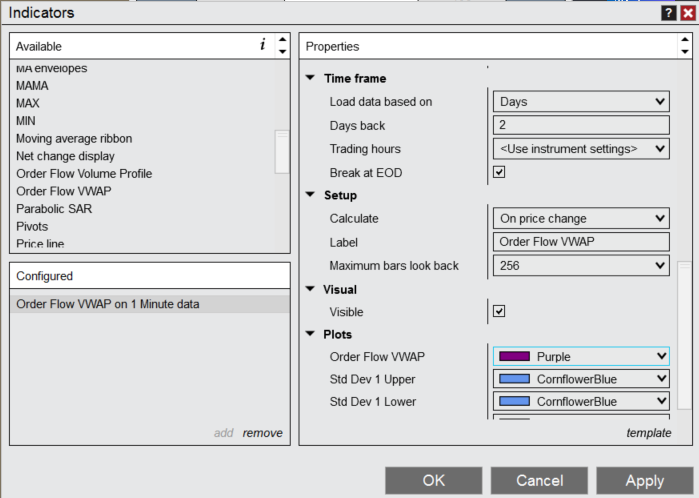This screenshot has width=699, height=498.
Task: Click Std Dev 1 Upper CornflowerBlue swatch
Action: tap(514, 379)
